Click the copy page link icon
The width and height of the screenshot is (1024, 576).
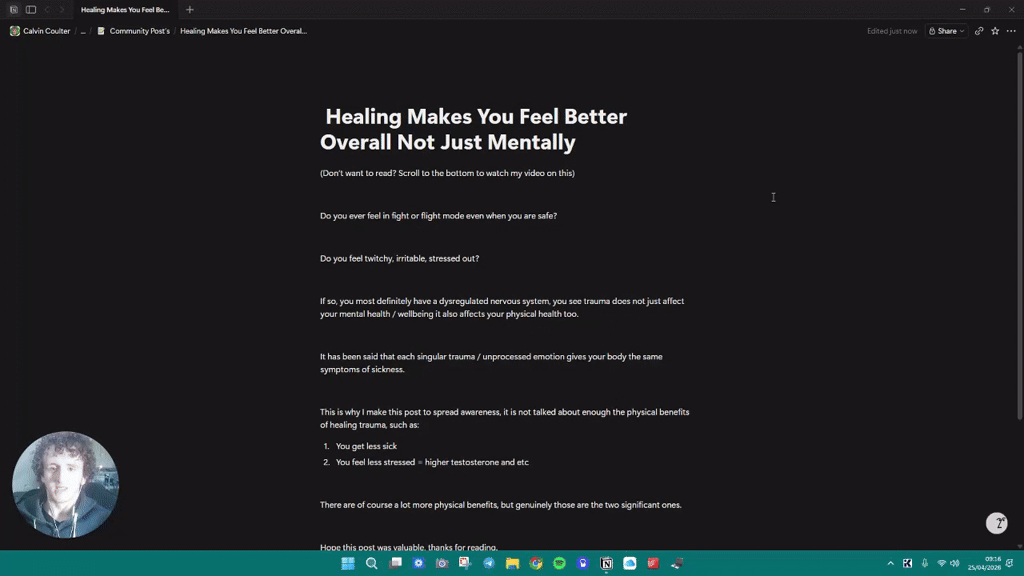978,31
